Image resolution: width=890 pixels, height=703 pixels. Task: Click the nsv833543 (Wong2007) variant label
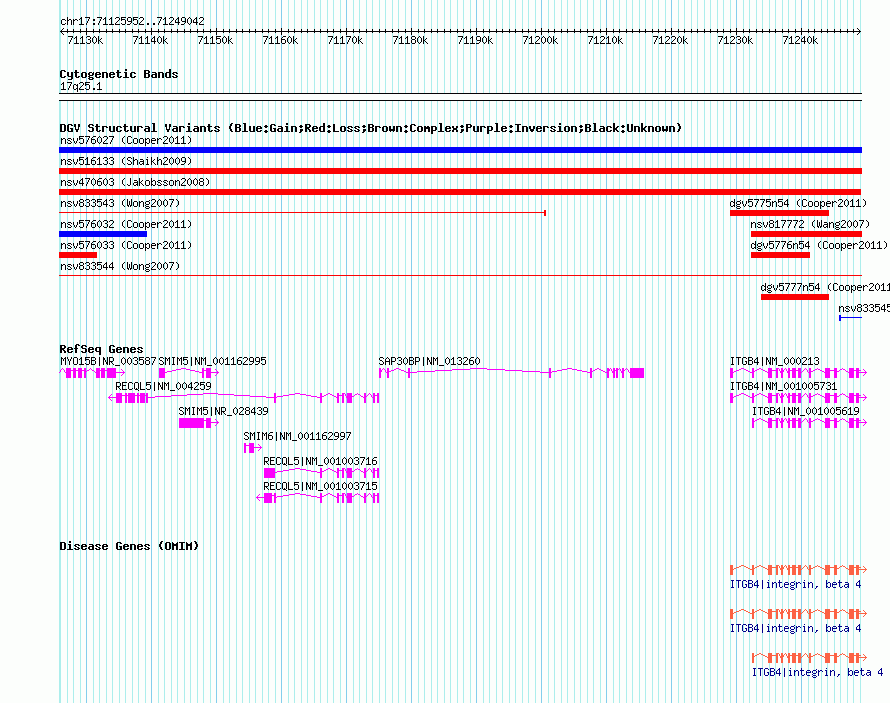[120, 203]
